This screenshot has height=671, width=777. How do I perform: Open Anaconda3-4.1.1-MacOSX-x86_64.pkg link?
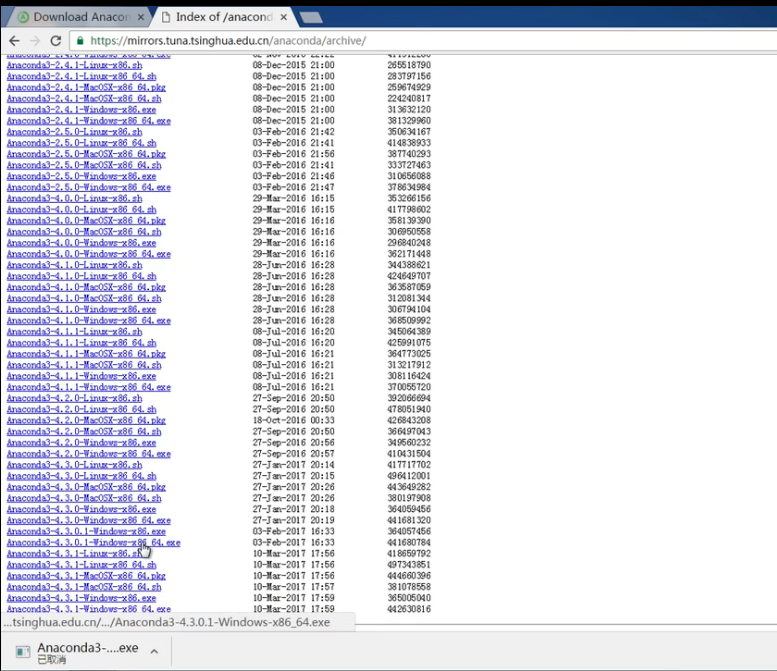point(86,354)
